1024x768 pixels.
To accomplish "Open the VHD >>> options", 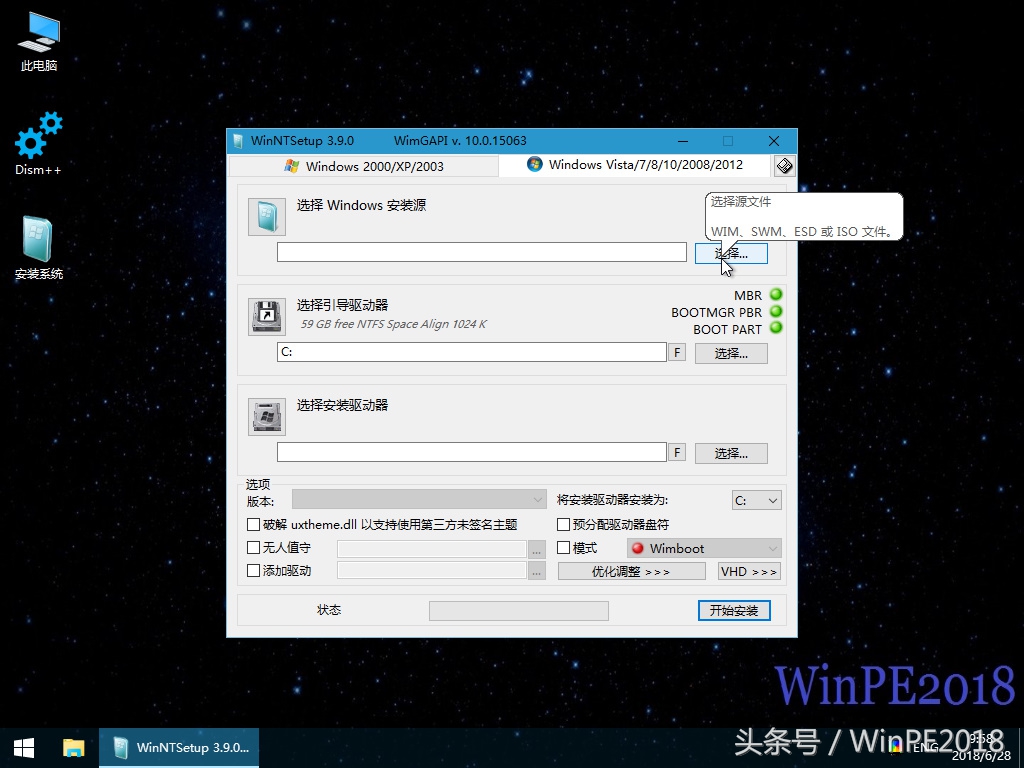I will click(749, 571).
